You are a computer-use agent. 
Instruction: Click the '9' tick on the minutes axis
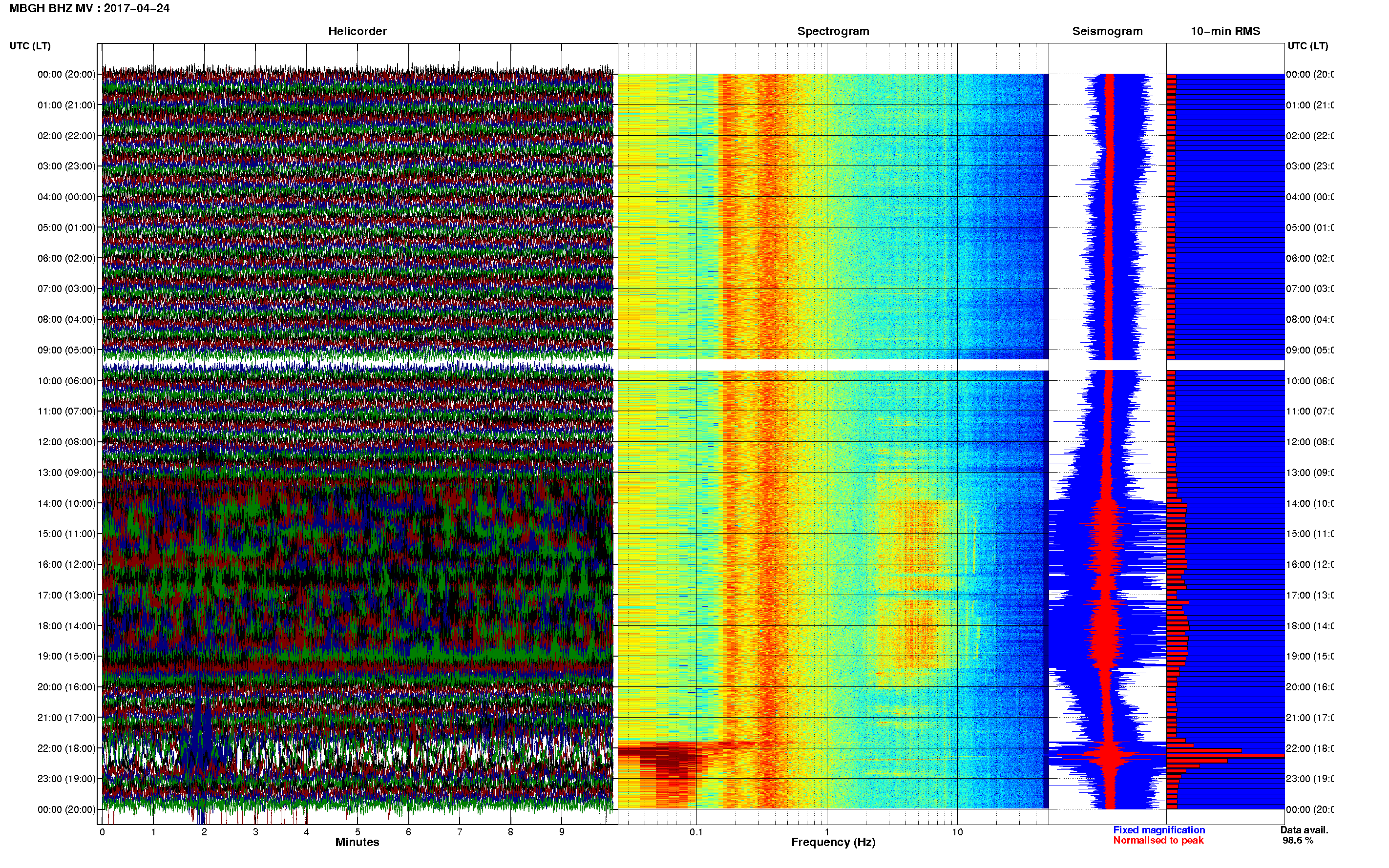[x=562, y=832]
